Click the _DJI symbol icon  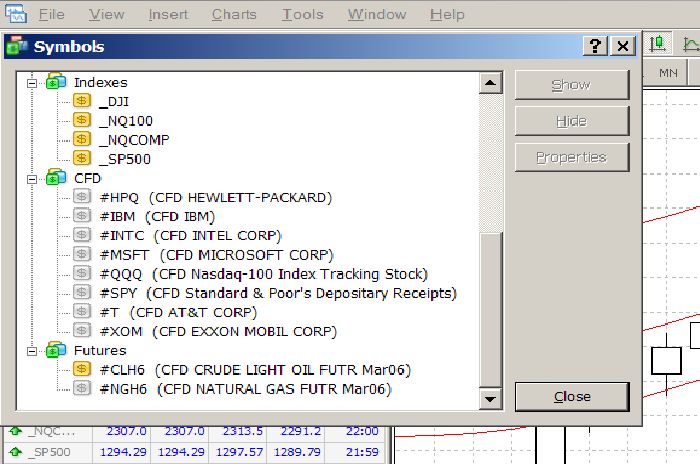82,101
